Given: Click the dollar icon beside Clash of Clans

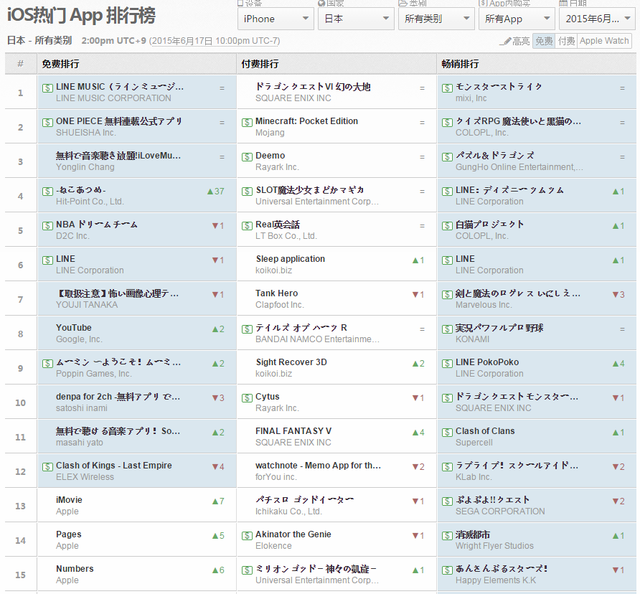Looking at the screenshot, I should (447, 432).
